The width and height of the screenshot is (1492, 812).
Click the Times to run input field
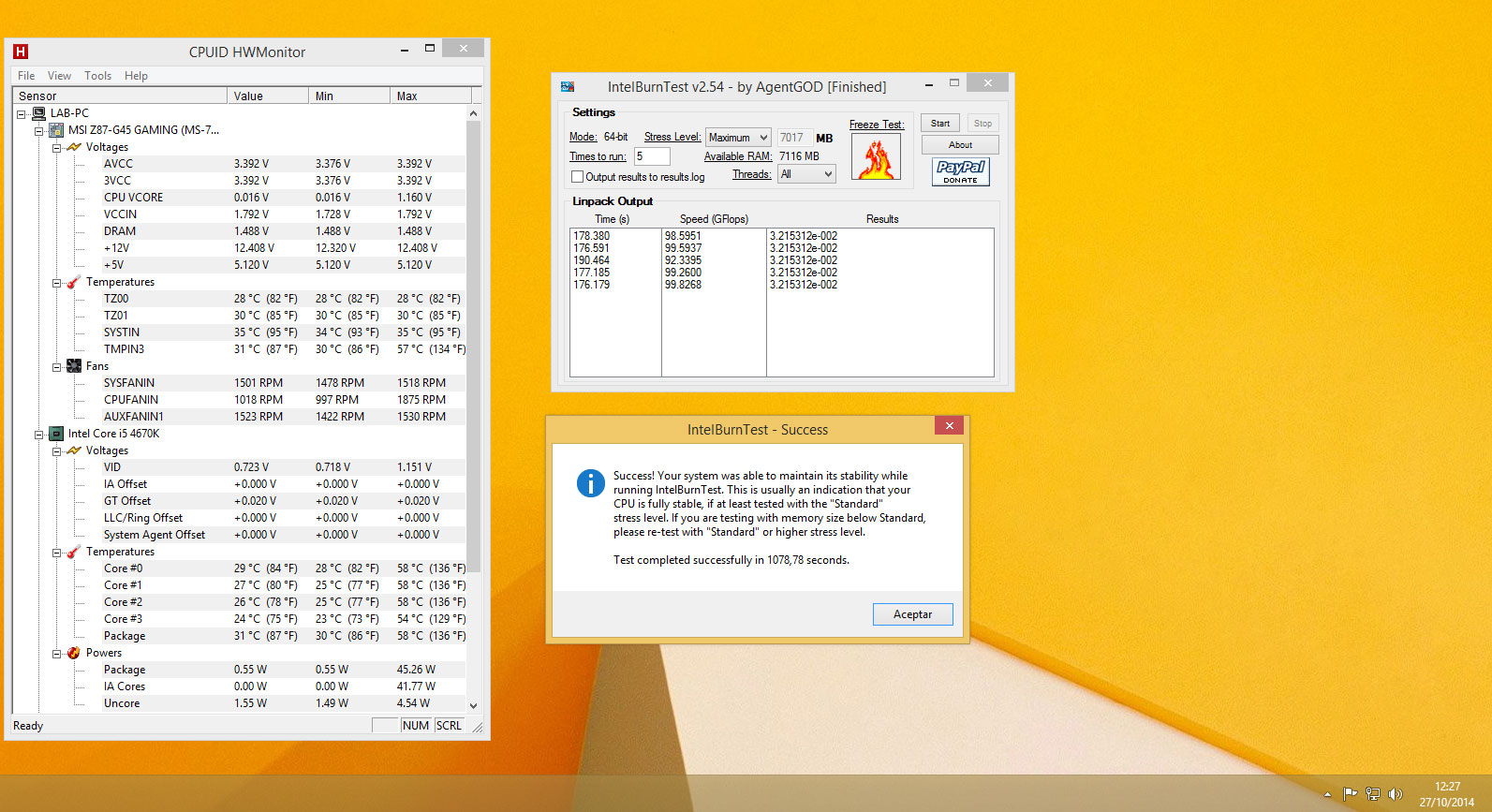click(652, 156)
